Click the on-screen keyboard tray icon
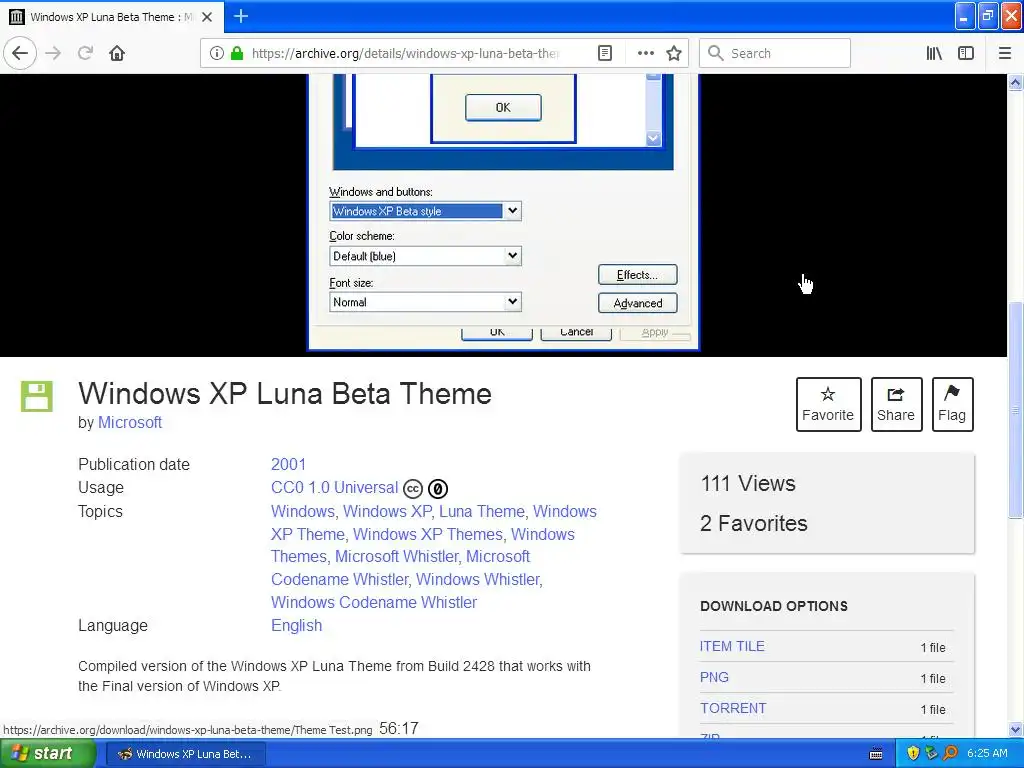The image size is (1024, 768). click(x=876, y=754)
